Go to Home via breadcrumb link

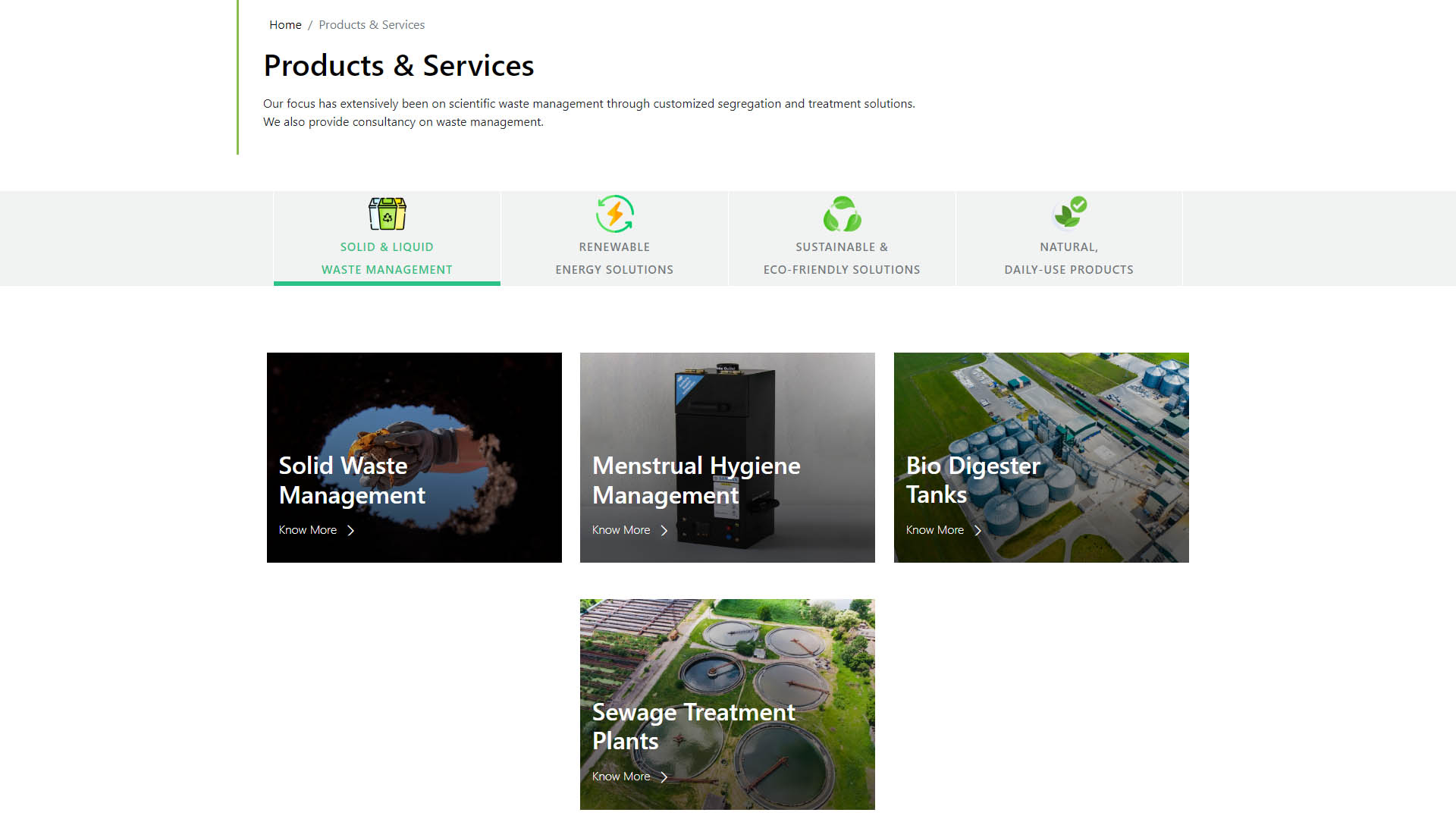[285, 25]
